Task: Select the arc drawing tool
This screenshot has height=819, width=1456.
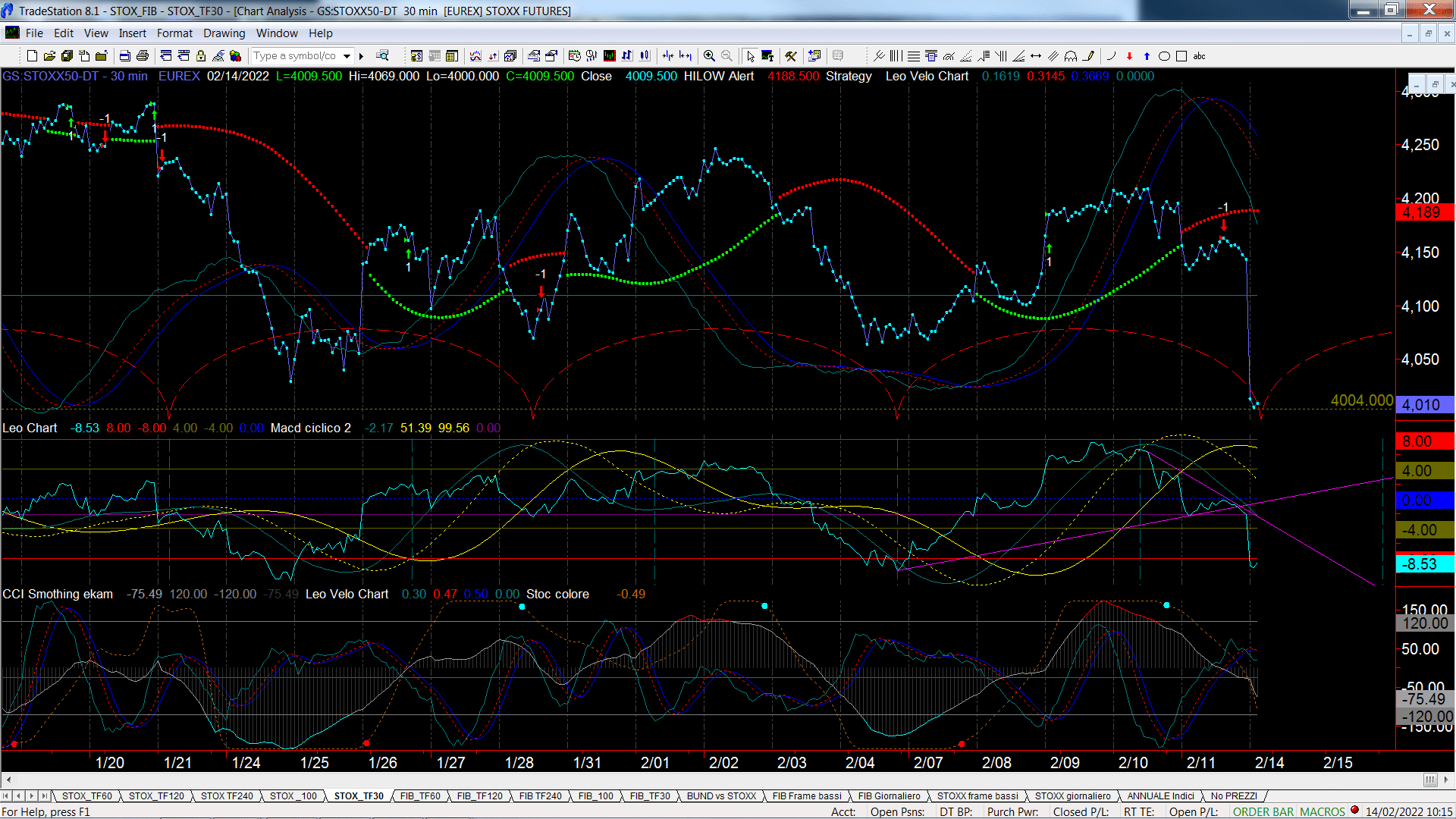Action: (x=1112, y=56)
